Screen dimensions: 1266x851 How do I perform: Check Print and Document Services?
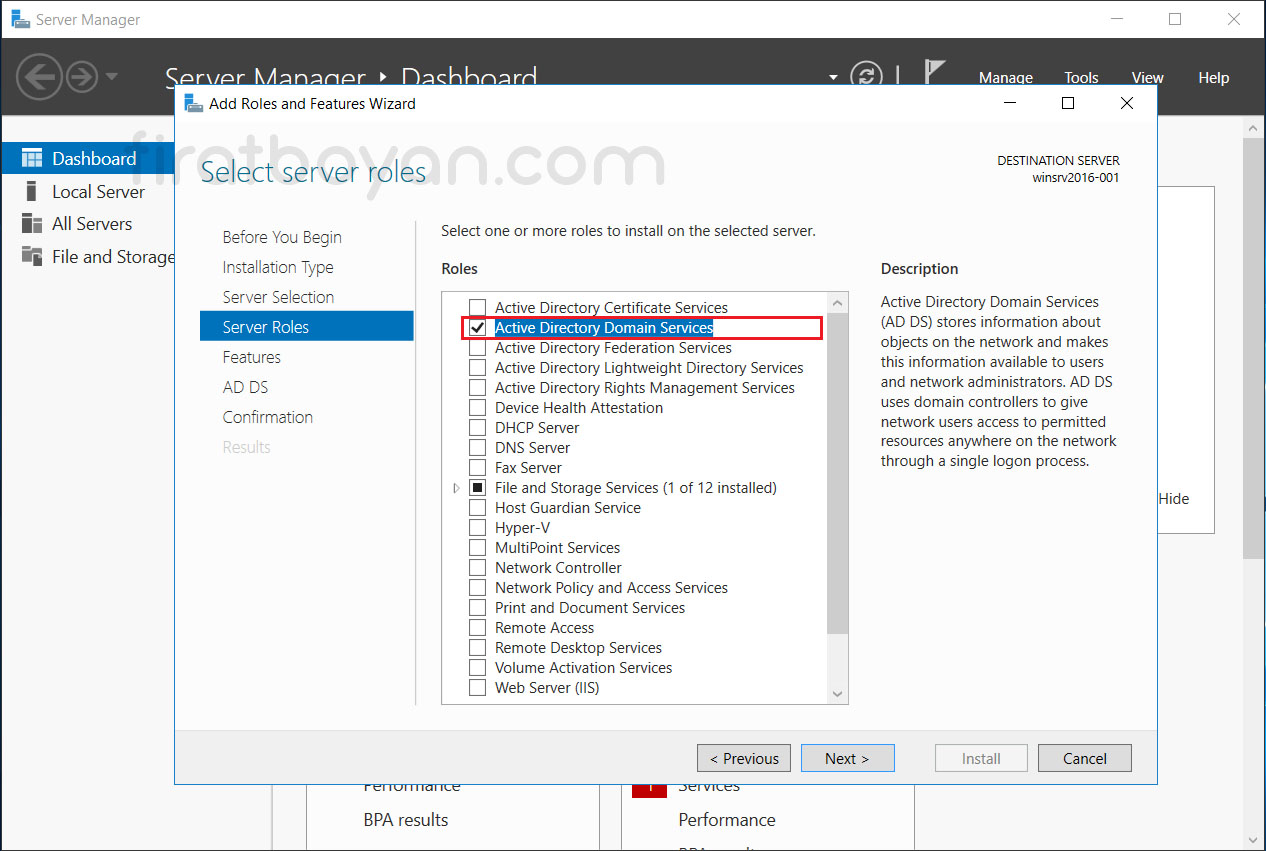pos(478,608)
